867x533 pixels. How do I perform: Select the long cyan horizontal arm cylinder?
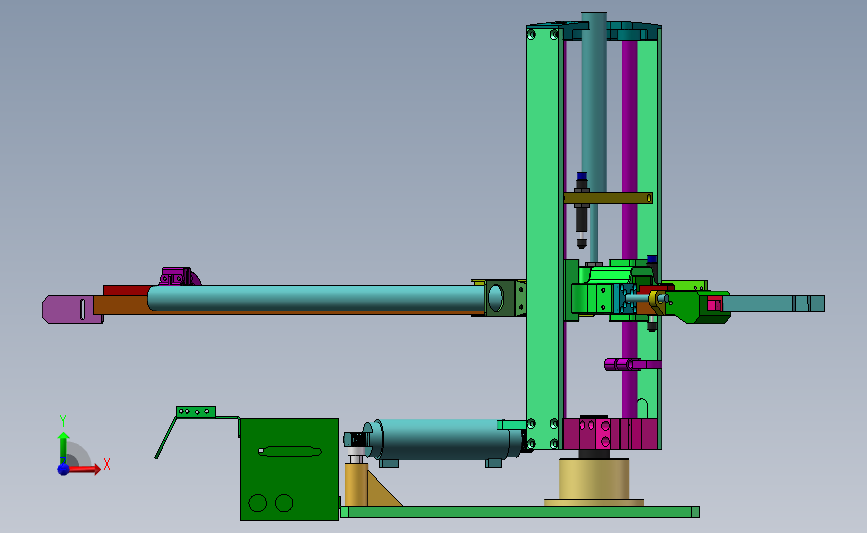click(x=316, y=298)
